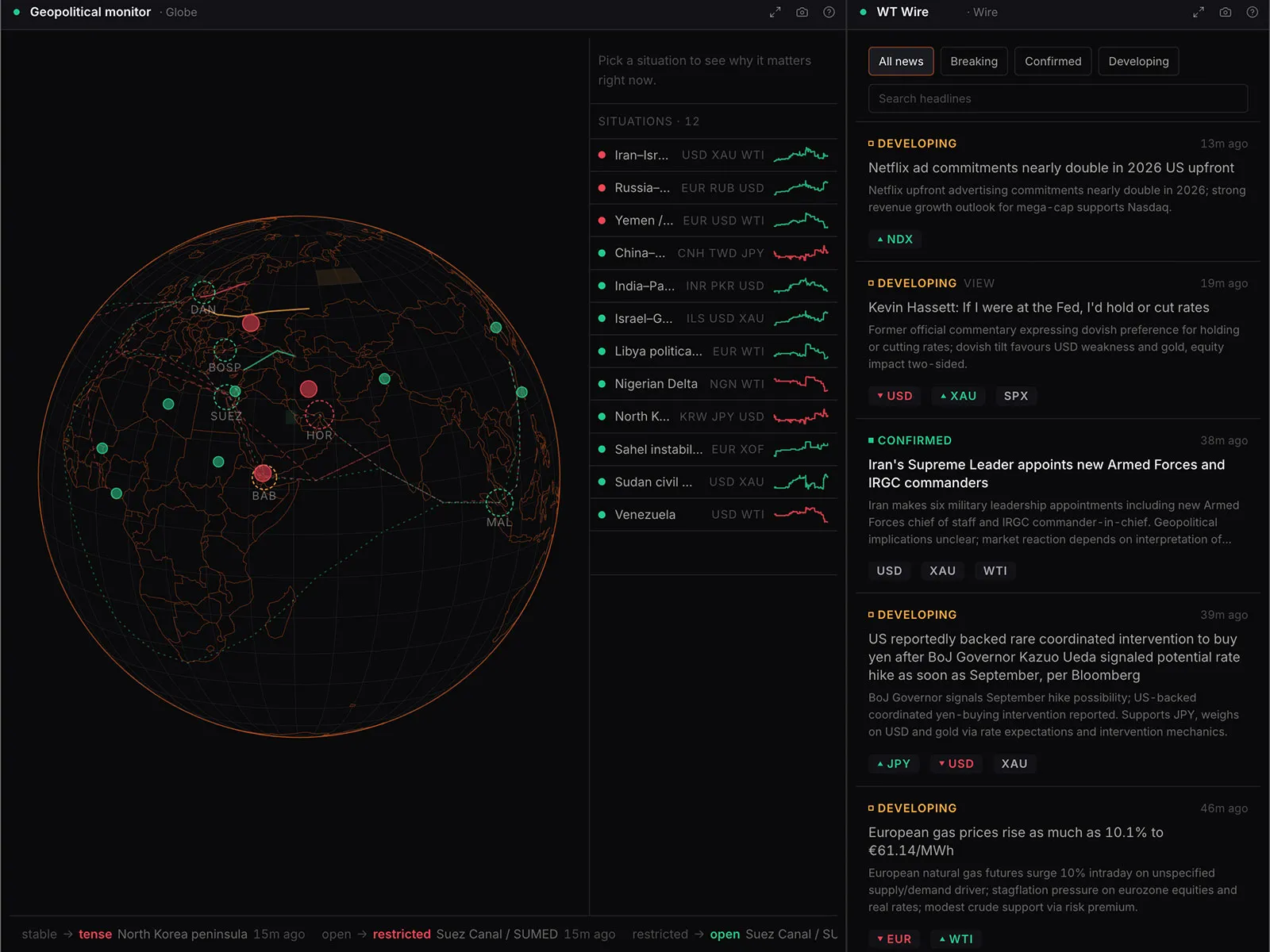The height and width of the screenshot is (952, 1270).
Task: Click the VIEW label on the Kevin Hassett story
Action: tap(979, 283)
